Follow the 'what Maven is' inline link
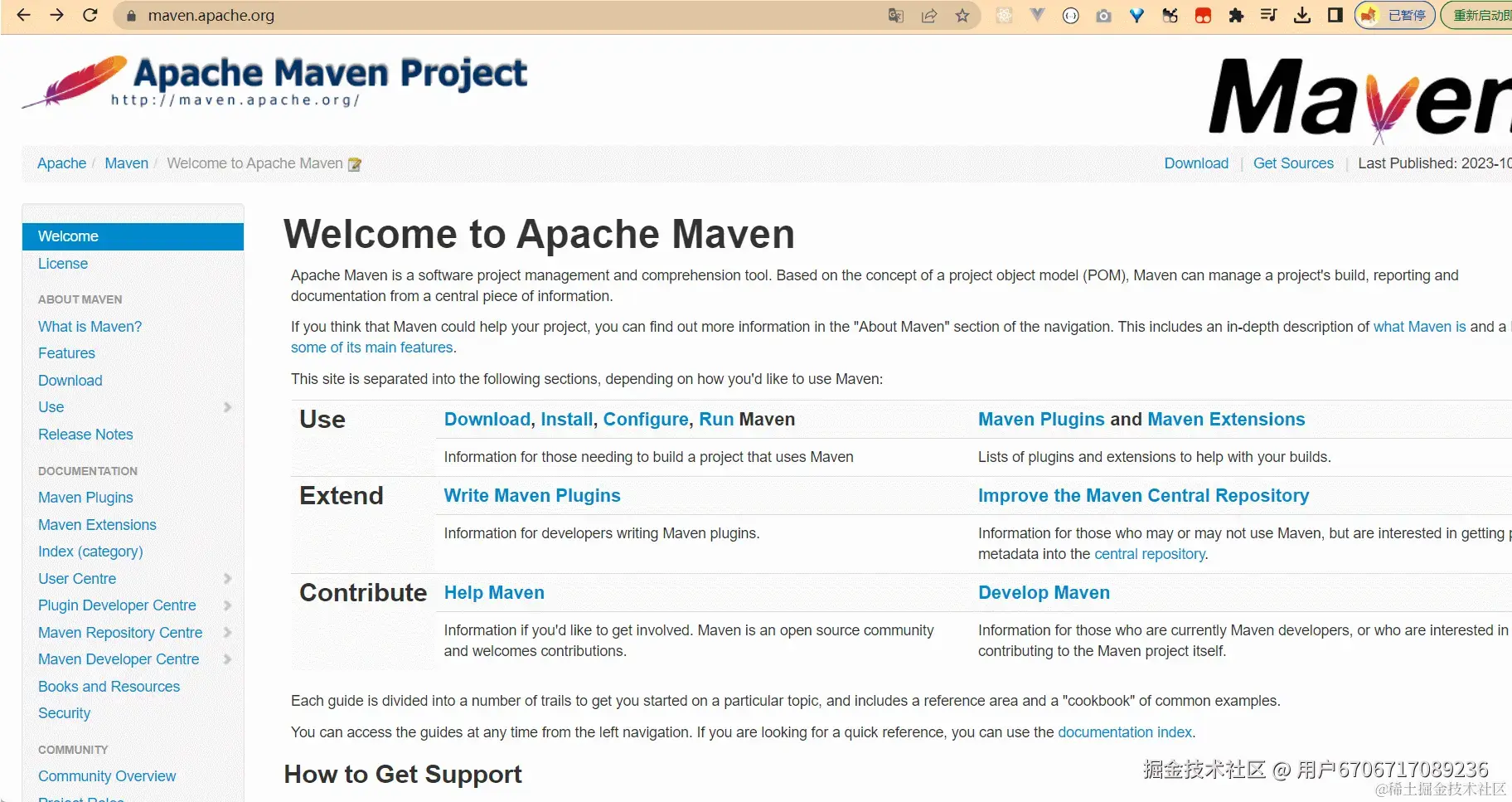 [1419, 327]
